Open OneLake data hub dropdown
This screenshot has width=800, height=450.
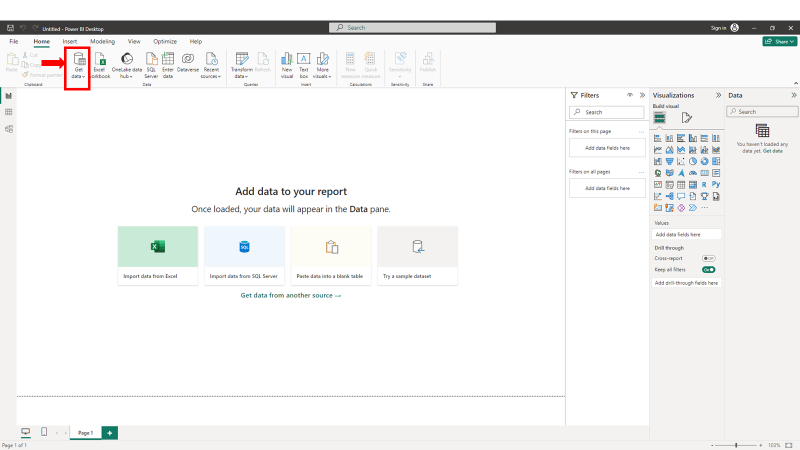click(x=127, y=65)
